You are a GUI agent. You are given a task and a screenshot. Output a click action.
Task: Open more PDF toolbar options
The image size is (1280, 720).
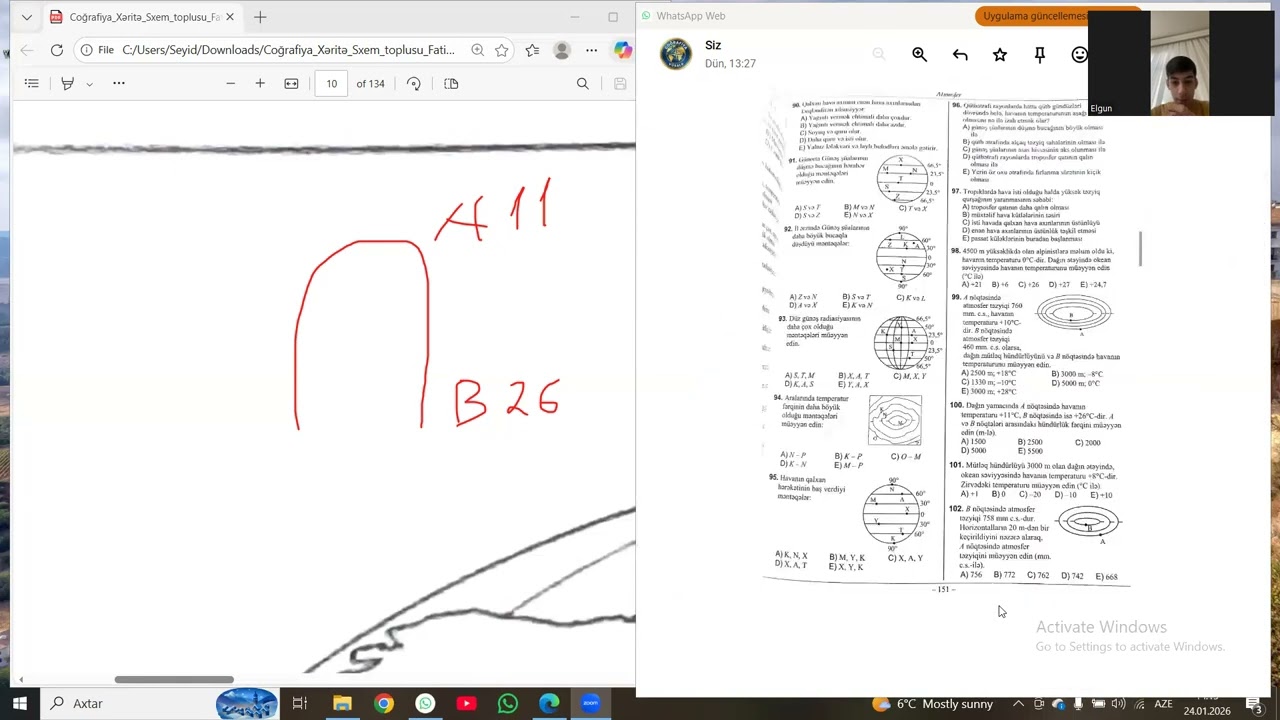(119, 84)
